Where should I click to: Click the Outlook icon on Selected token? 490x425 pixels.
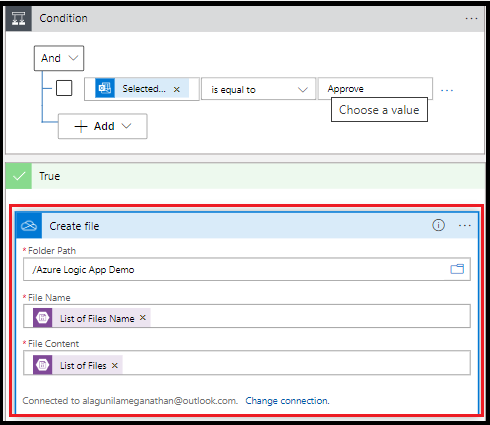click(105, 88)
